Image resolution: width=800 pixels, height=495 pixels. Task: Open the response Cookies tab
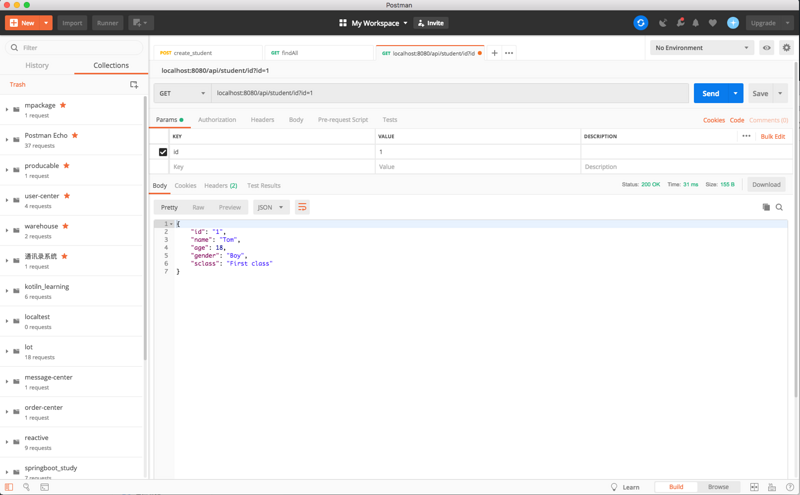pyautogui.click(x=185, y=186)
